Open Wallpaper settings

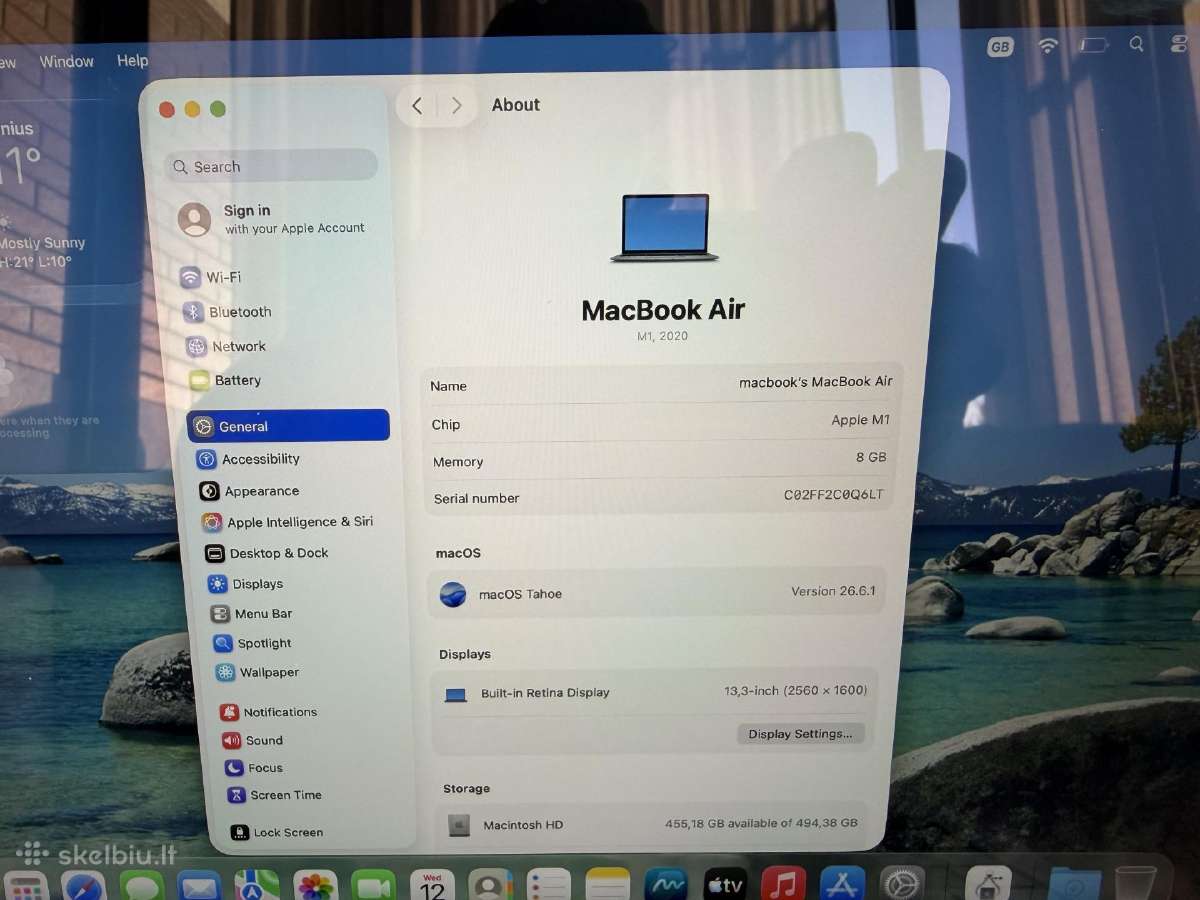tap(258, 672)
